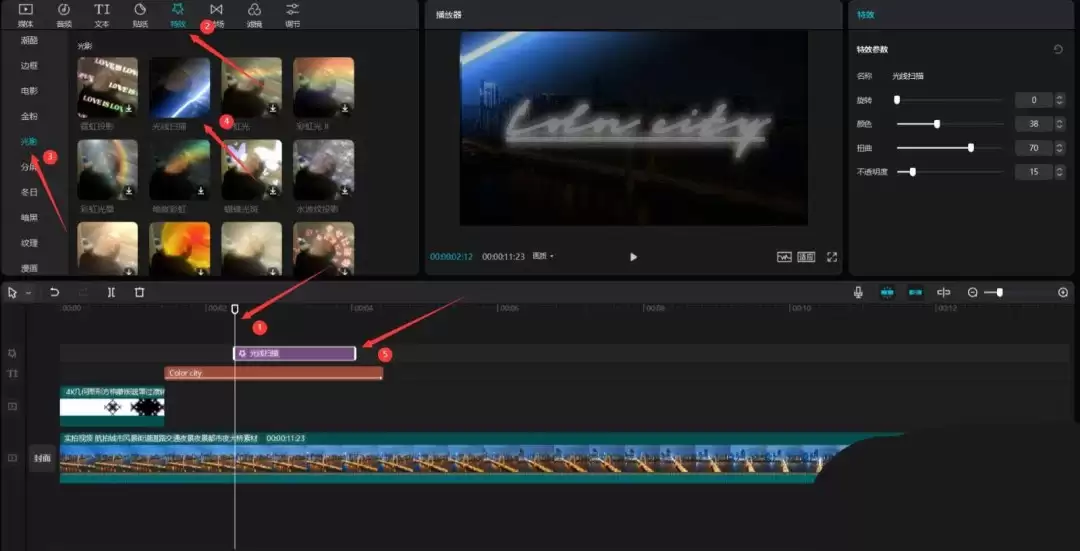Image resolution: width=1080 pixels, height=551 pixels.
Task: Click the 滤镜 filter icon in top toolbar
Action: click(x=254, y=14)
